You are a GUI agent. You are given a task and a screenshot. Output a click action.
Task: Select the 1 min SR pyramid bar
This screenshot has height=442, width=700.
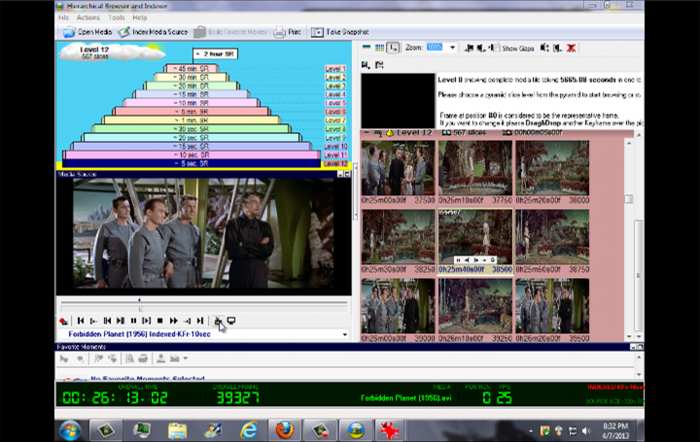point(191,120)
